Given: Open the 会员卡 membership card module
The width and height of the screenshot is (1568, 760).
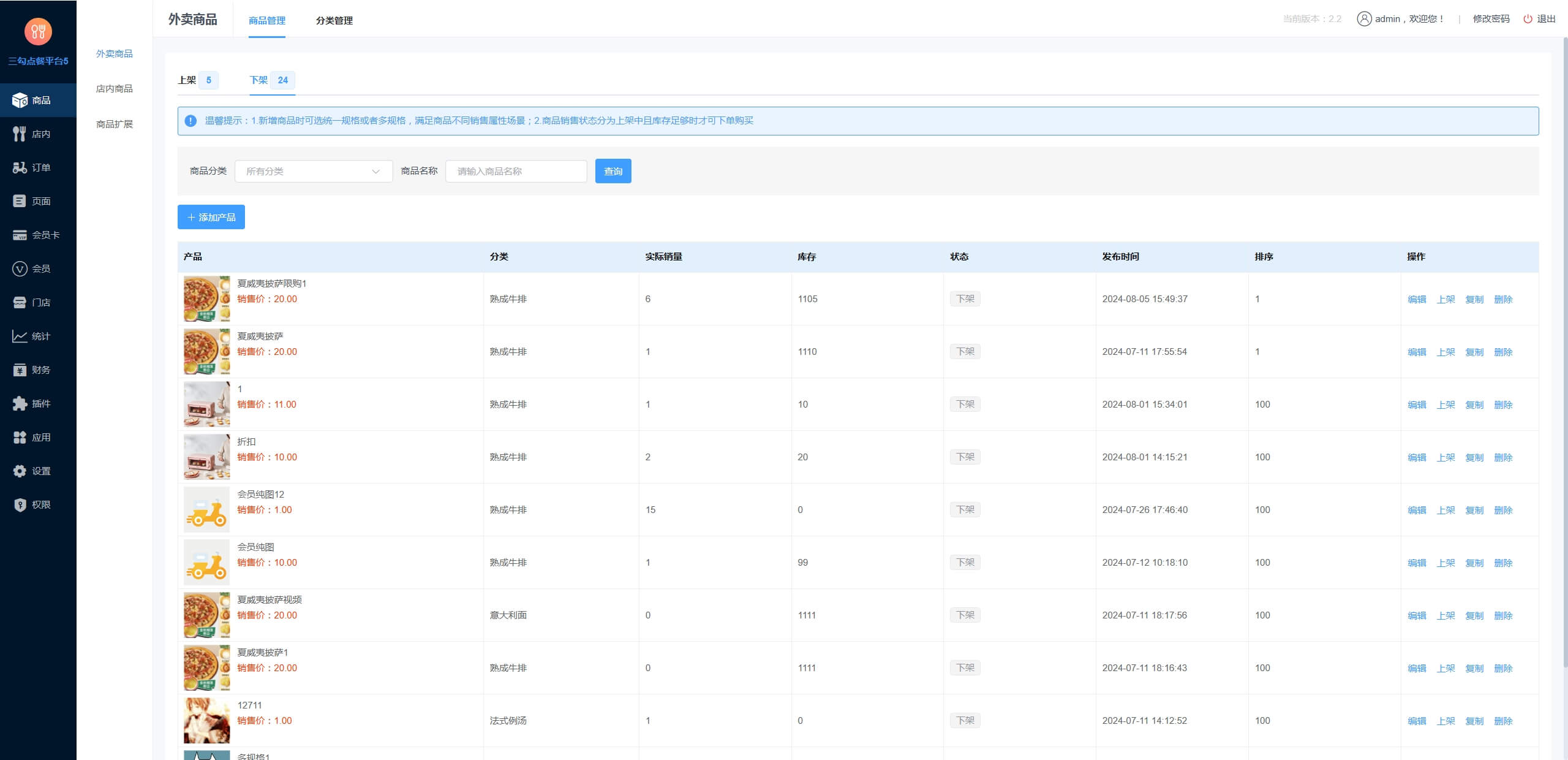Looking at the screenshot, I should [x=38, y=235].
